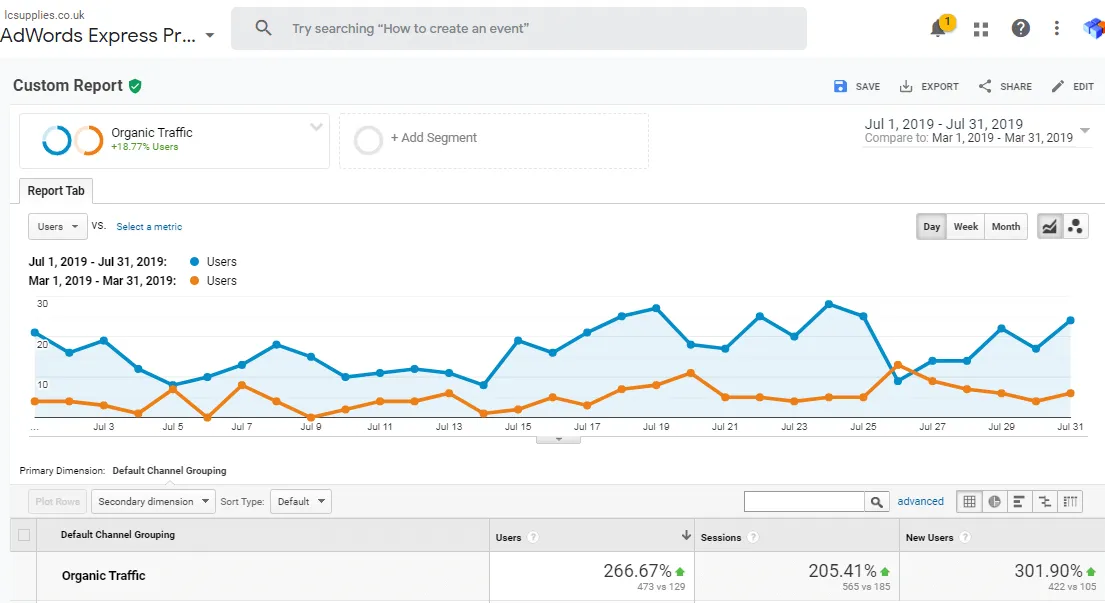Click the green verified shield beside Custom Report
This screenshot has width=1105, height=603.
[x=135, y=86]
